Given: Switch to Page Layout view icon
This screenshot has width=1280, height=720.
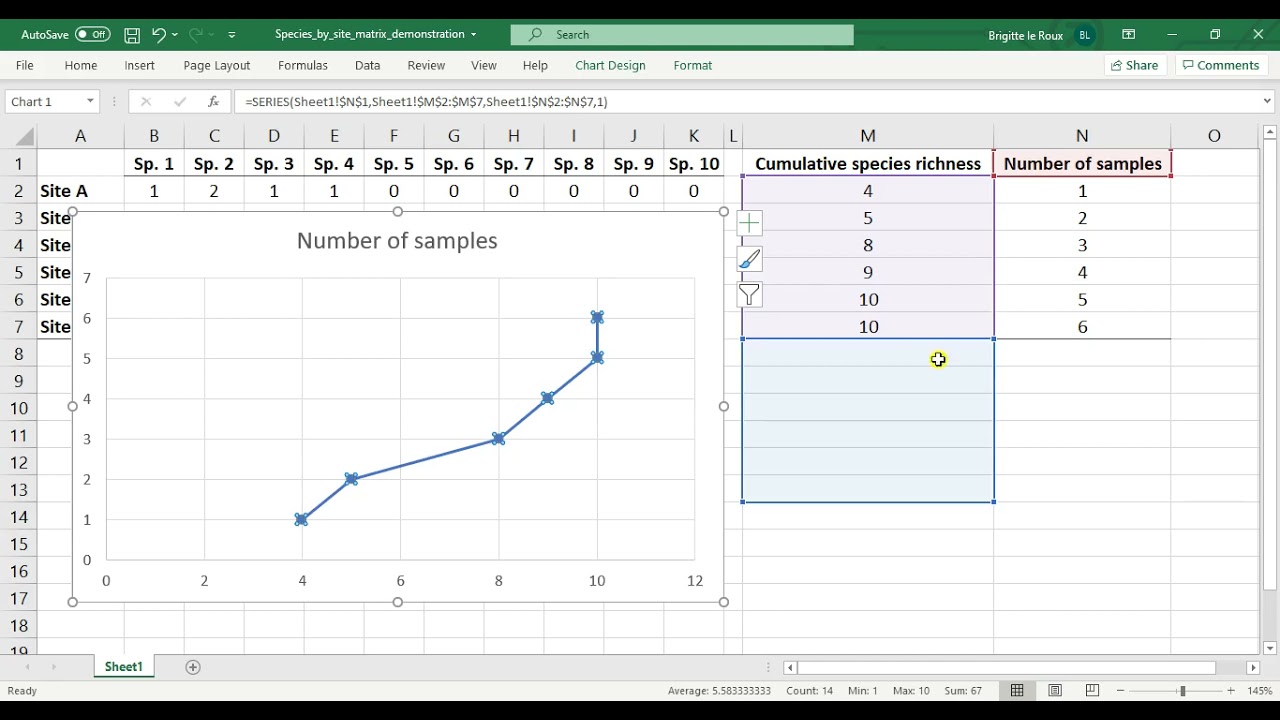Looking at the screenshot, I should point(1055,691).
